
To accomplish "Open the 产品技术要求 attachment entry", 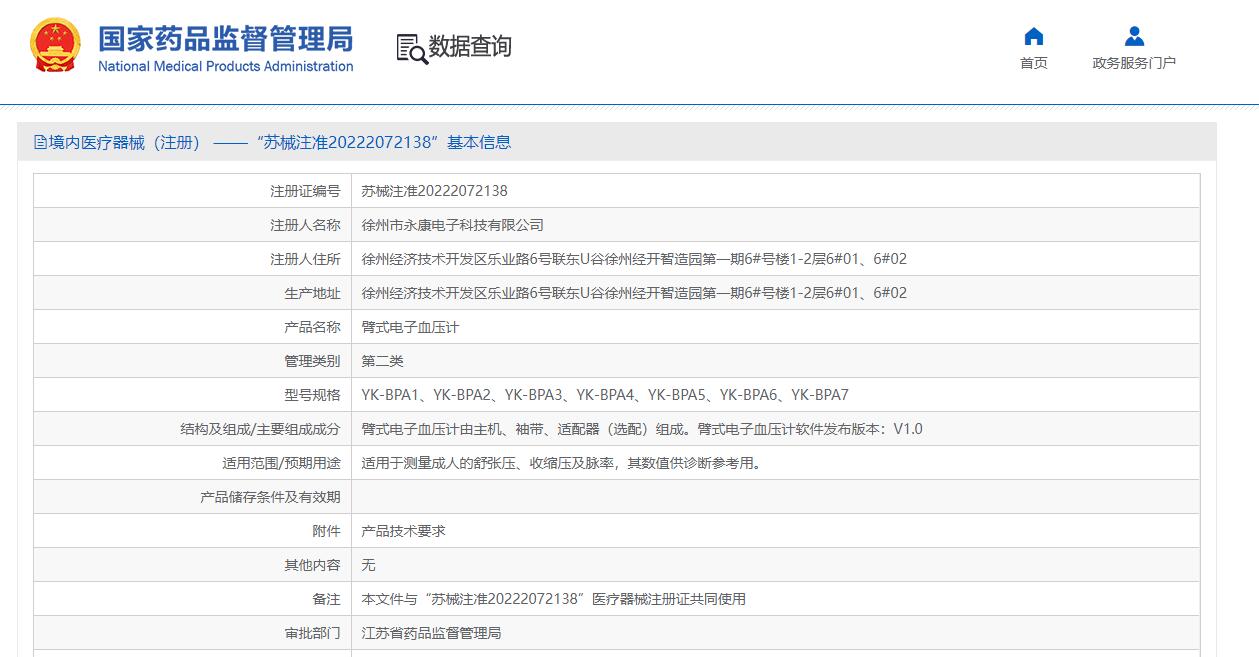I will (x=402, y=530).
